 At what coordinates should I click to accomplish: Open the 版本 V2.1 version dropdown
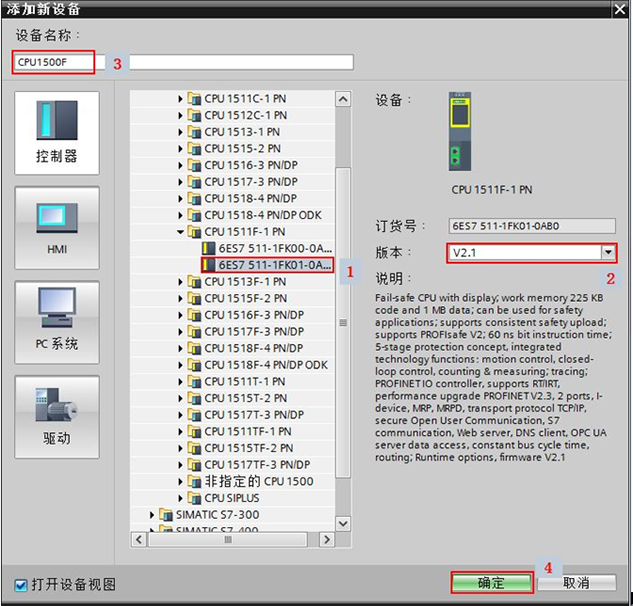[x=608, y=253]
